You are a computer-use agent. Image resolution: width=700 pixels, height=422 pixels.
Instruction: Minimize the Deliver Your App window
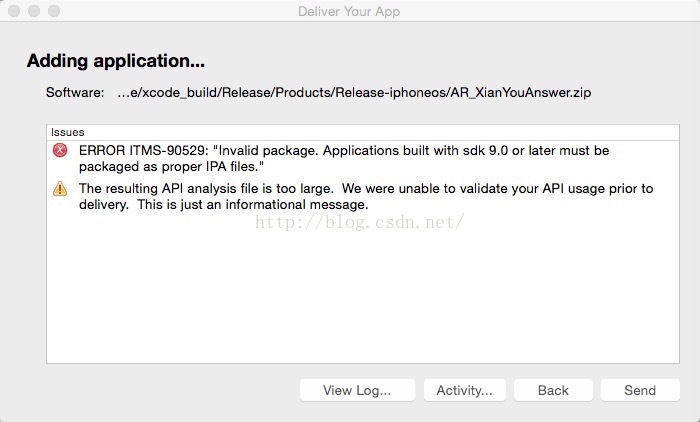click(x=34, y=11)
